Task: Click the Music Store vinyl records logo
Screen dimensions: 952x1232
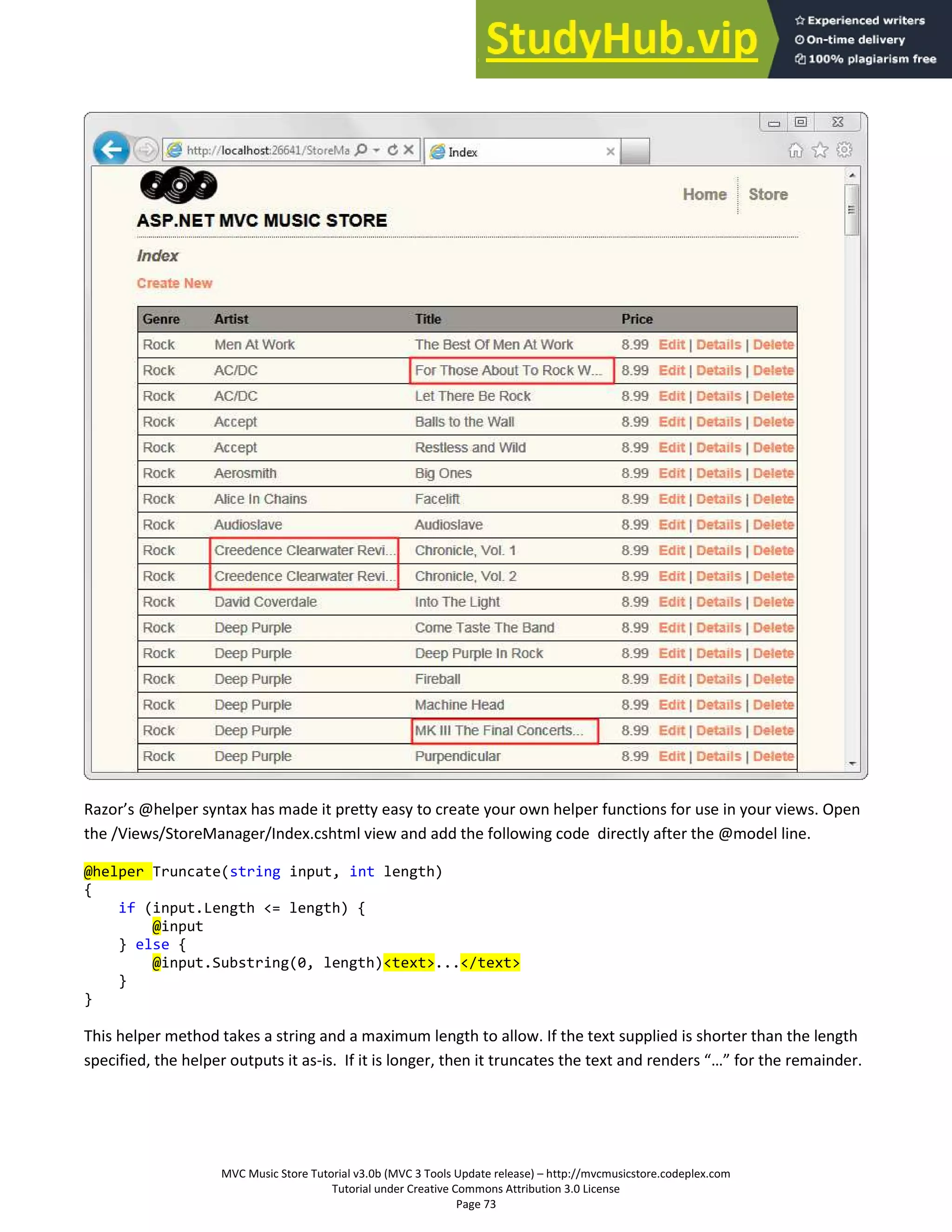Action: (x=178, y=185)
